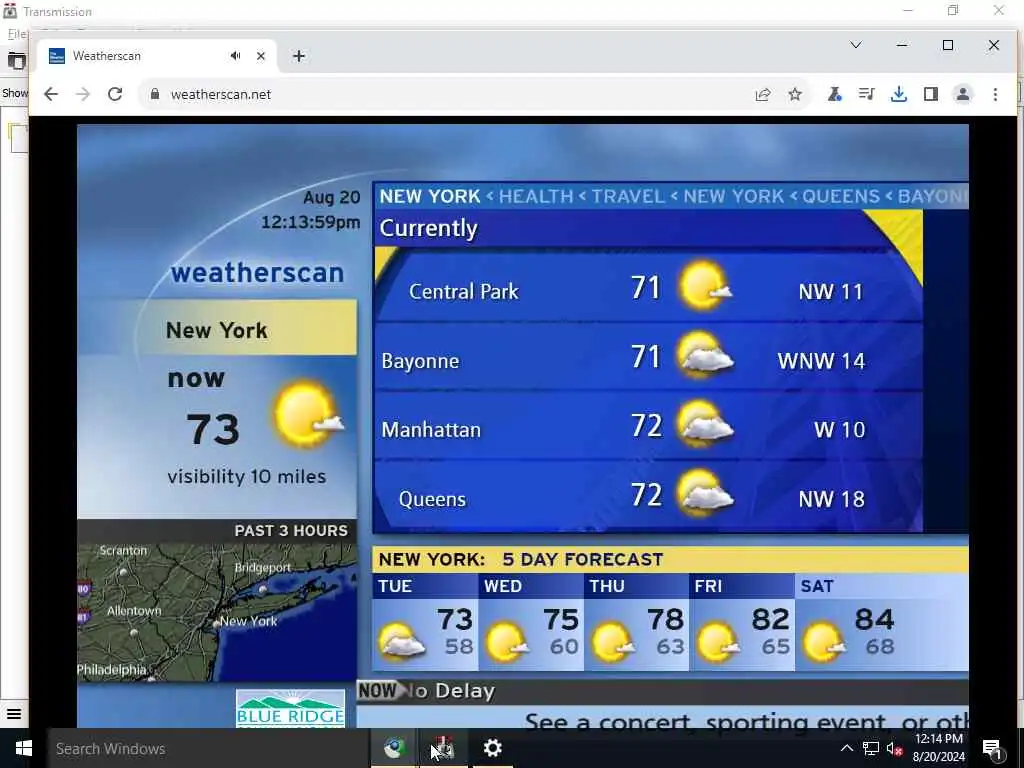Click the Past 3 Hours radar map

[217, 612]
